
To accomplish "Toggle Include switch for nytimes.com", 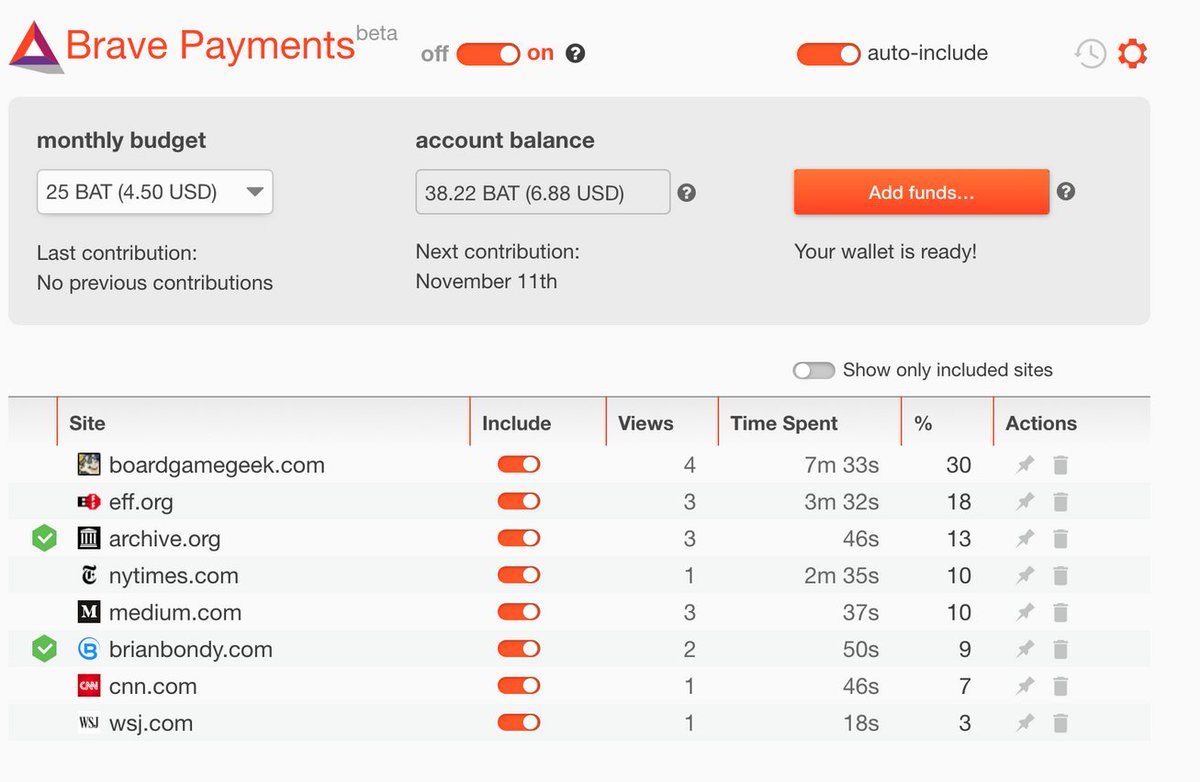I will [x=519, y=576].
